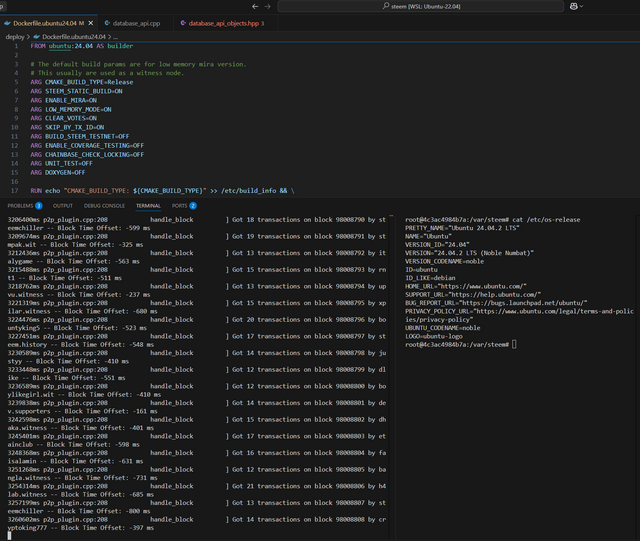Open the PORTS panel tab
This screenshot has height=541, width=640.
(179, 206)
